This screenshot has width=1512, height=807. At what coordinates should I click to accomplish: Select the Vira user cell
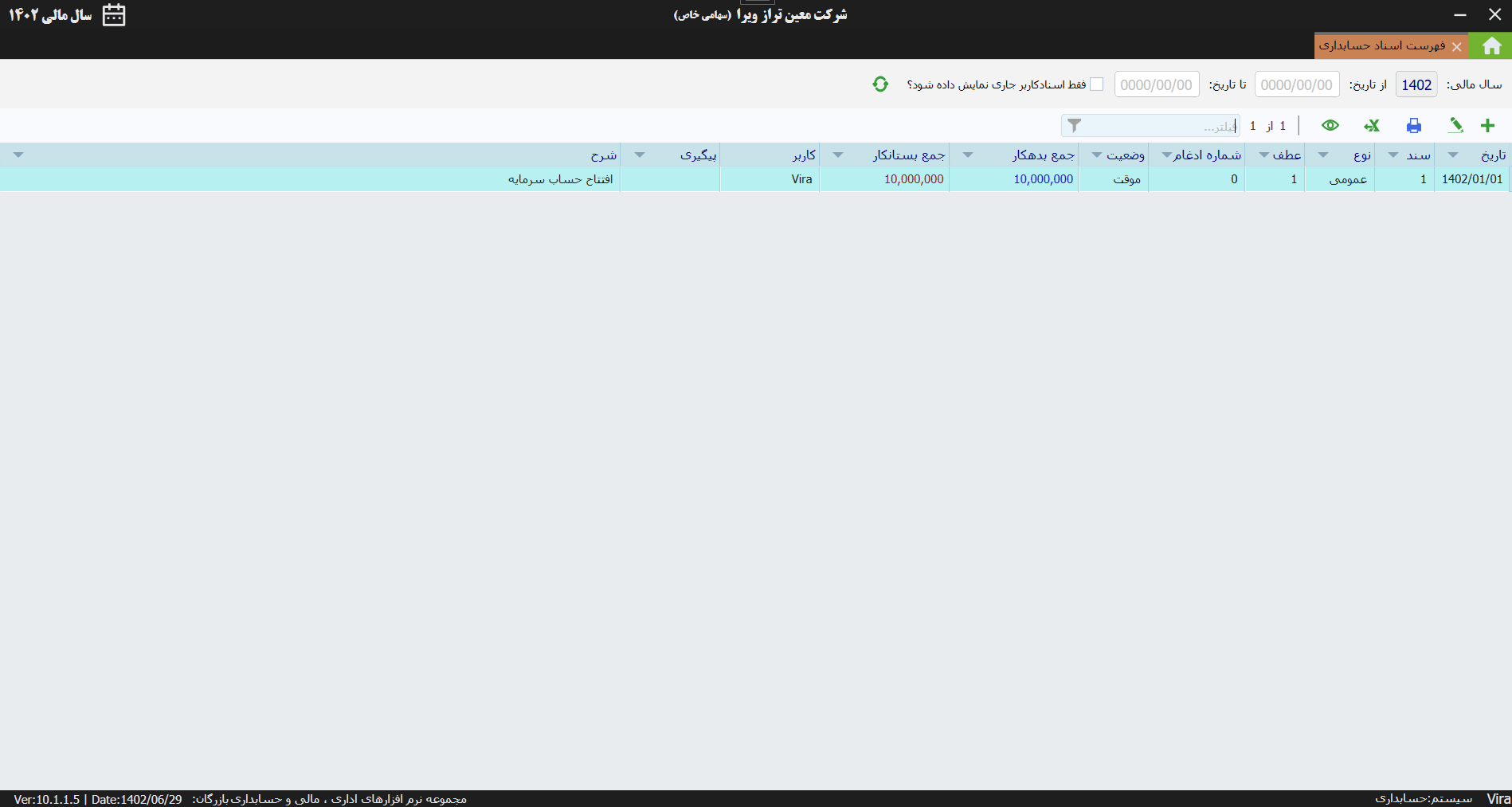(770, 179)
